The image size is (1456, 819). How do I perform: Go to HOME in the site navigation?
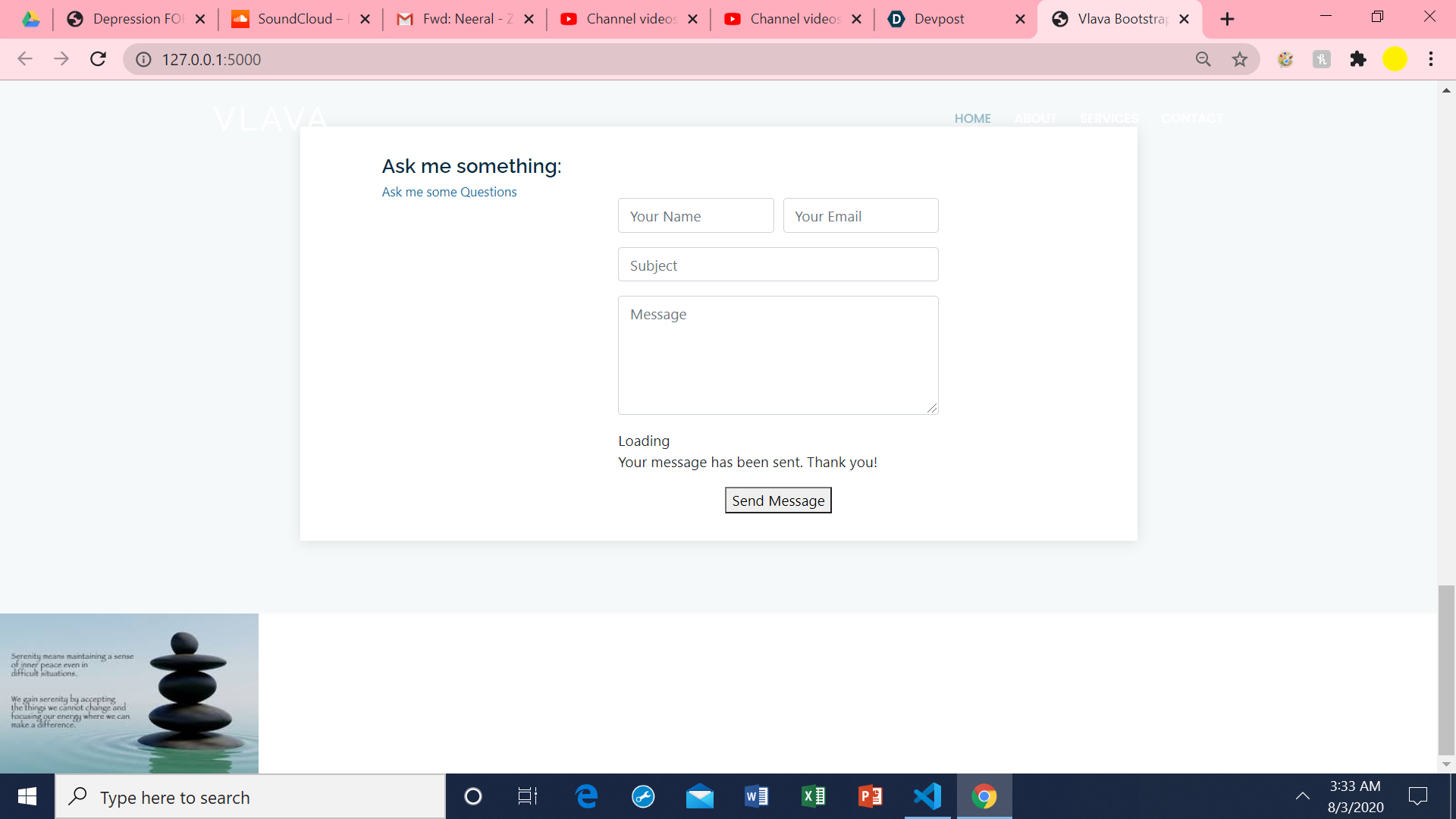tap(972, 118)
